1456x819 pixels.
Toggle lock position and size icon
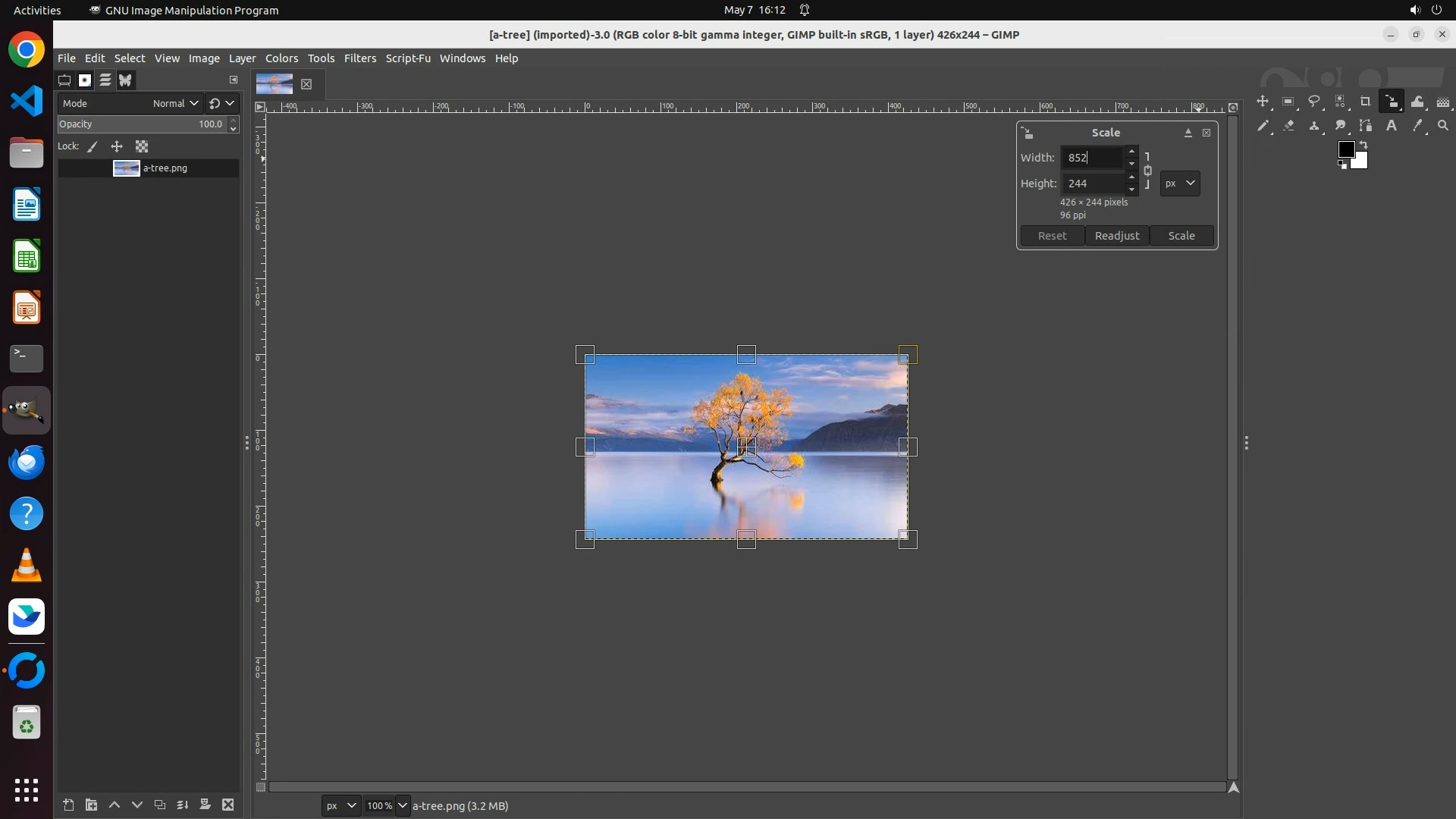click(117, 147)
